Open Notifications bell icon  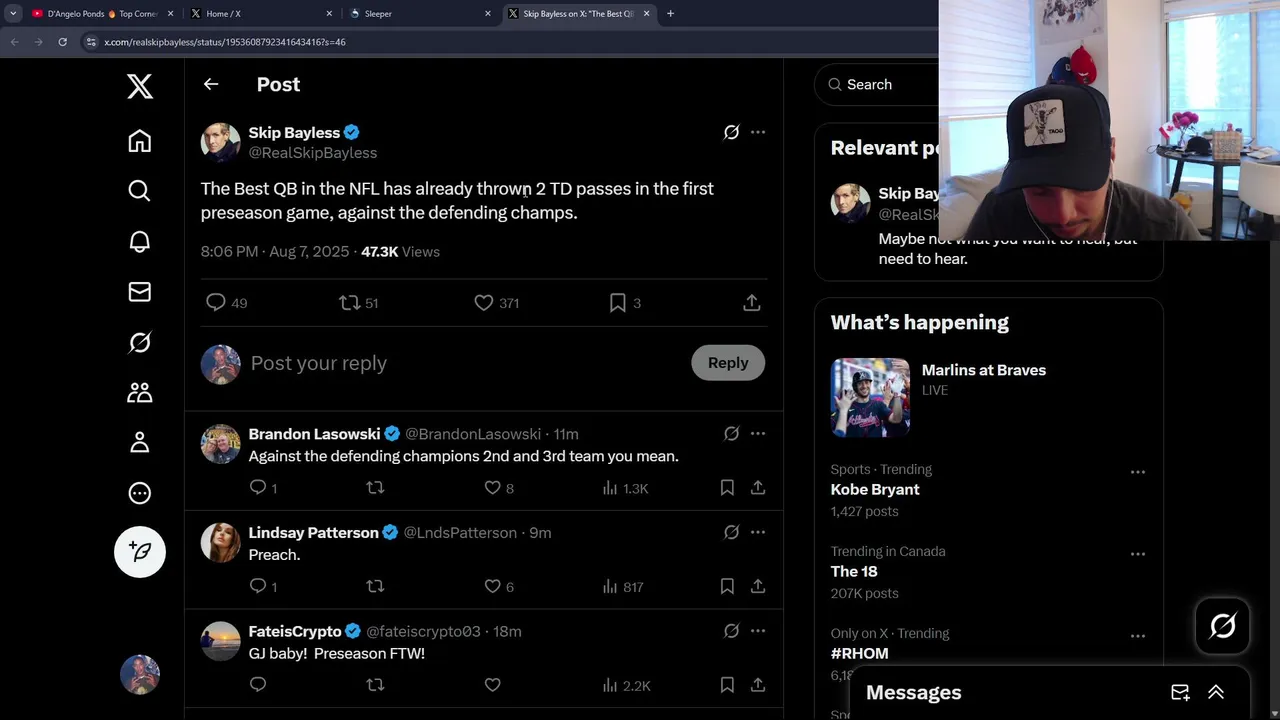140,241
